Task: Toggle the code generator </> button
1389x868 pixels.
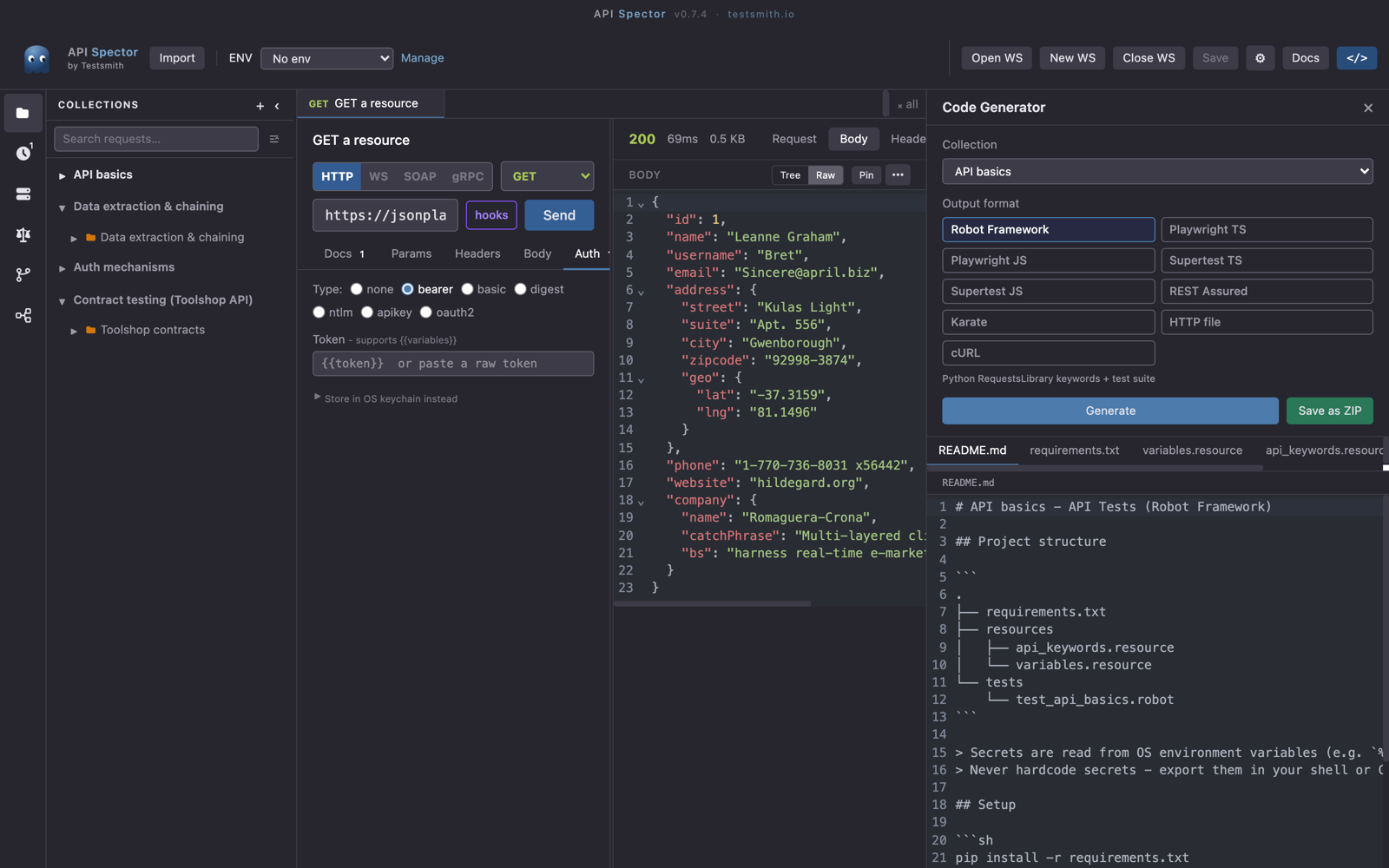Action: point(1356,58)
